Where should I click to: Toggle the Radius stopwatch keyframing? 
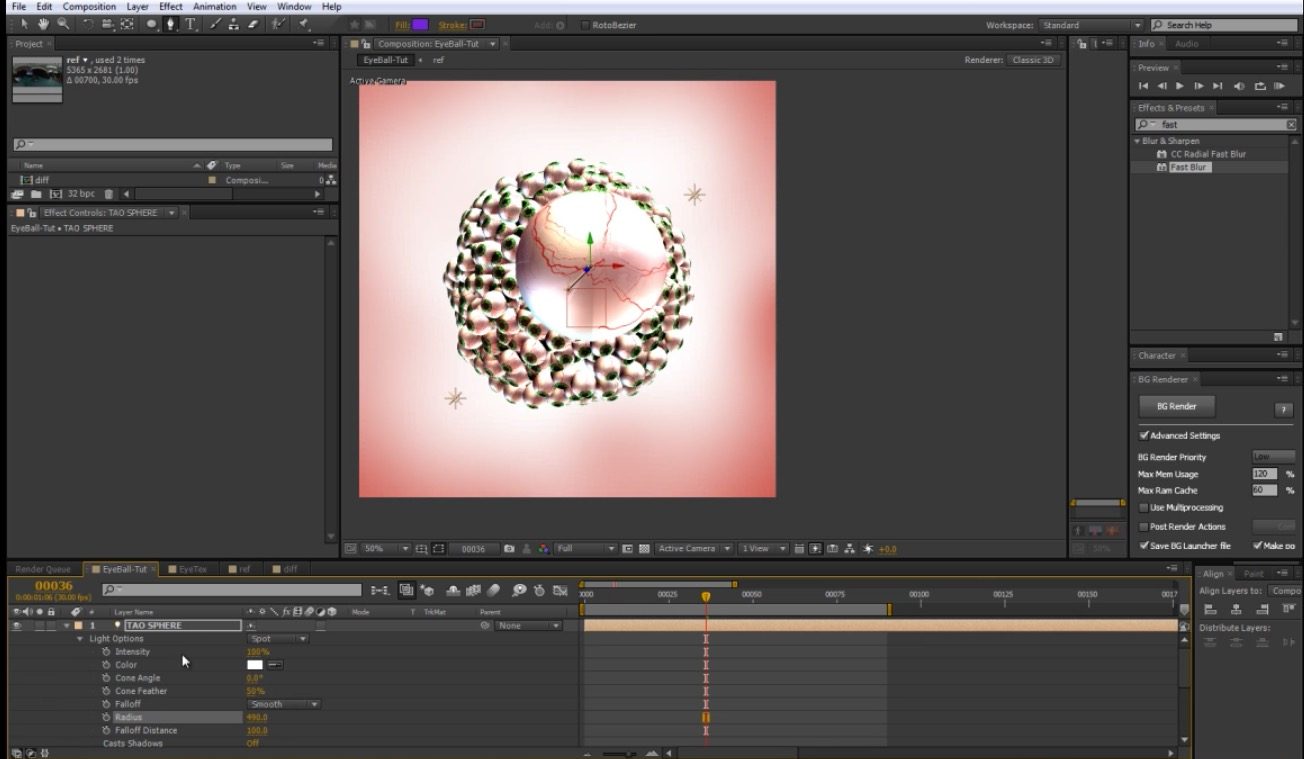click(x=106, y=717)
